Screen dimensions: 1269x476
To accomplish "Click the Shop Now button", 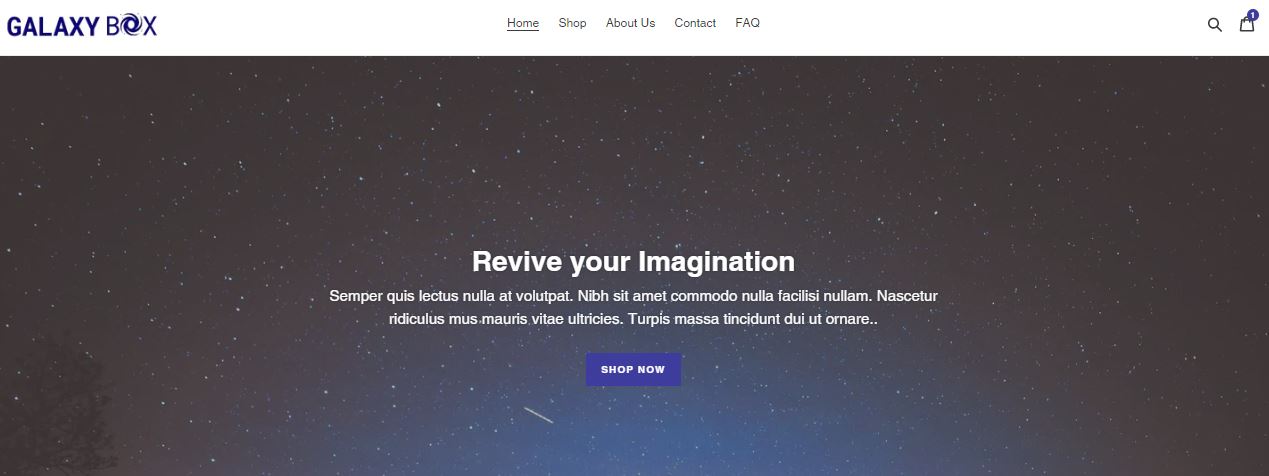I will tap(633, 369).
